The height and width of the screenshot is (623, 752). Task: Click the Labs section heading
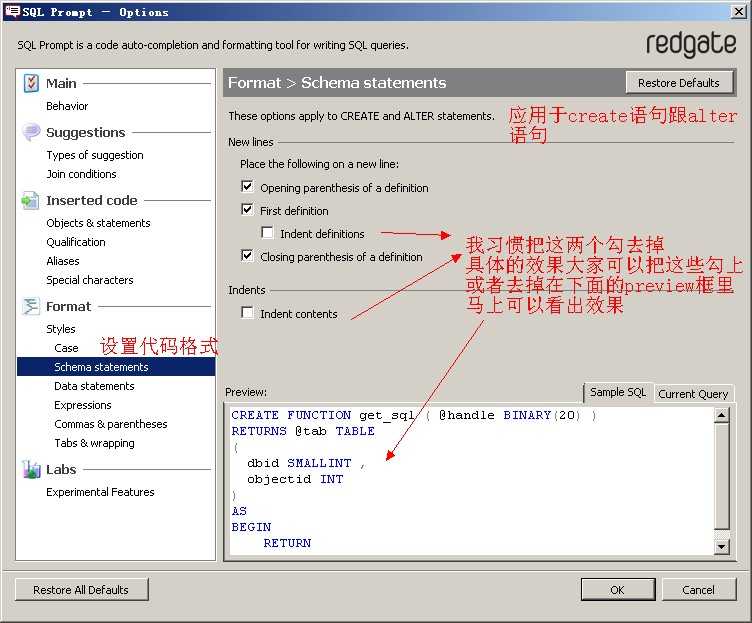61,470
